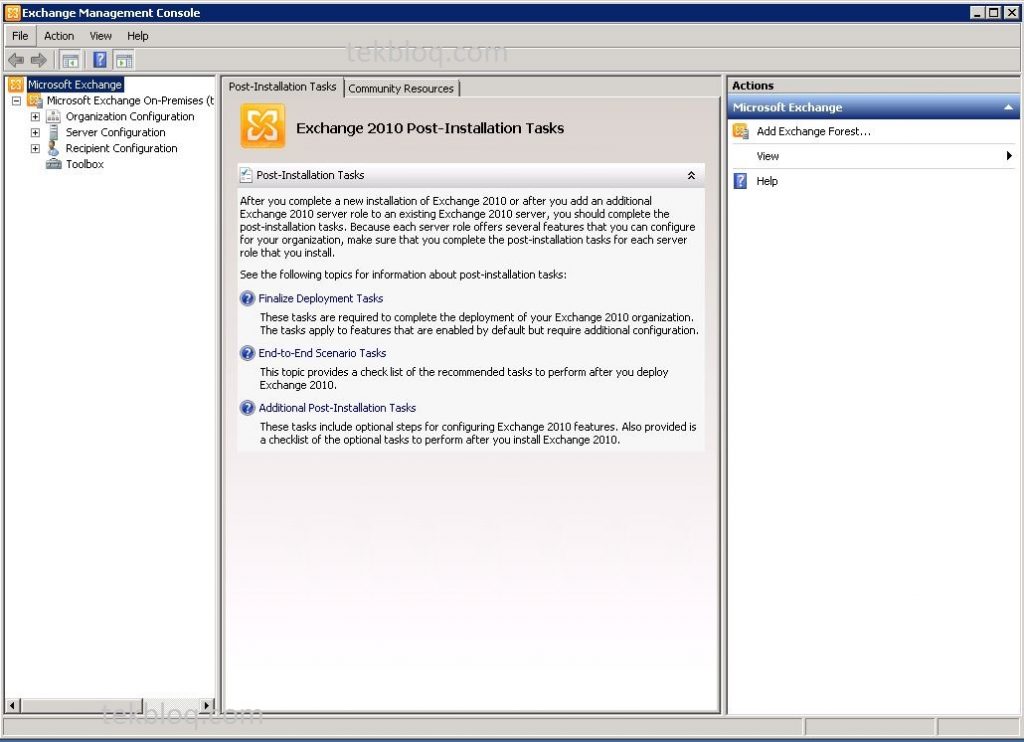
Task: Click the Post-Installation Tasks section header
Action: [471, 175]
